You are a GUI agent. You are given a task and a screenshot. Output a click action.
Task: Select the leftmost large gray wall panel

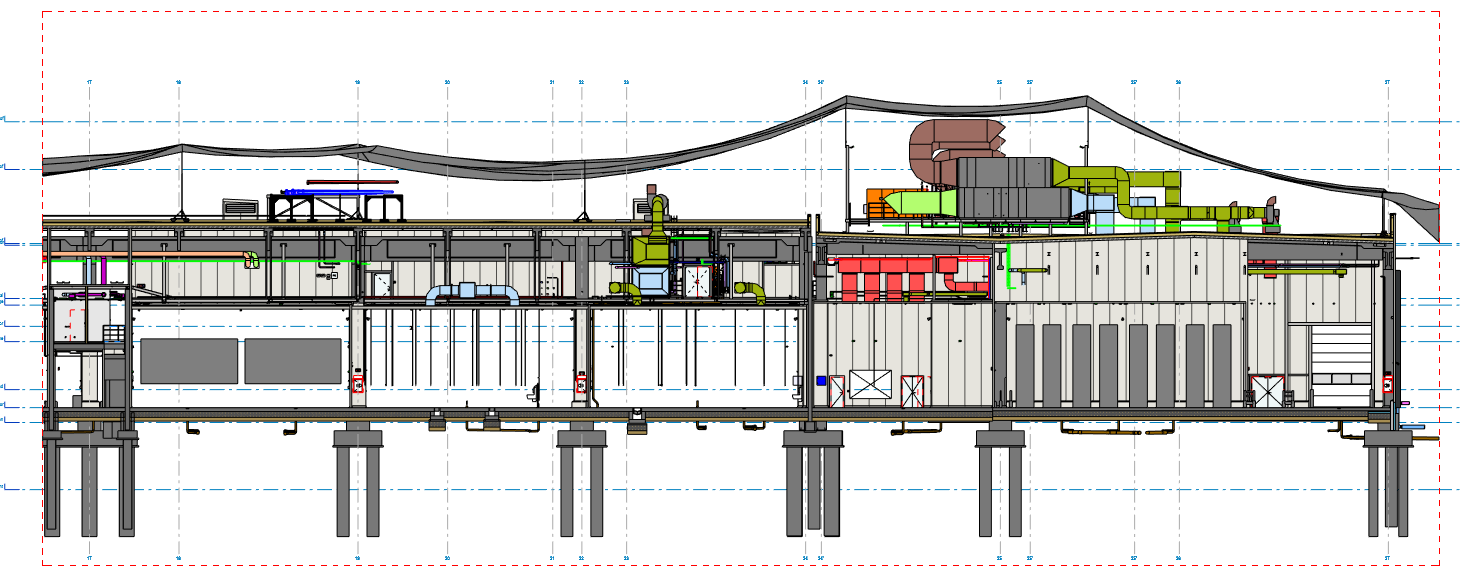point(189,361)
